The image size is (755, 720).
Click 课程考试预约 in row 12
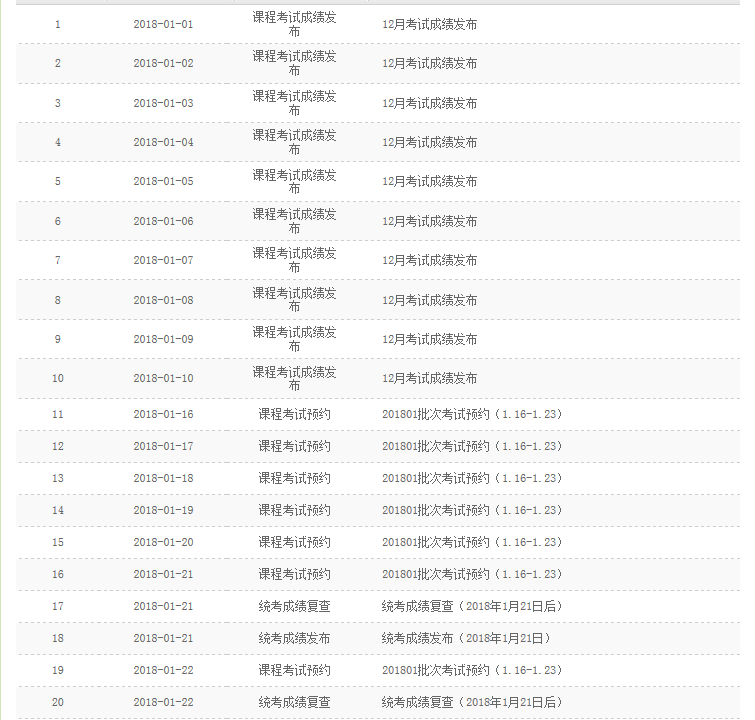(x=294, y=446)
